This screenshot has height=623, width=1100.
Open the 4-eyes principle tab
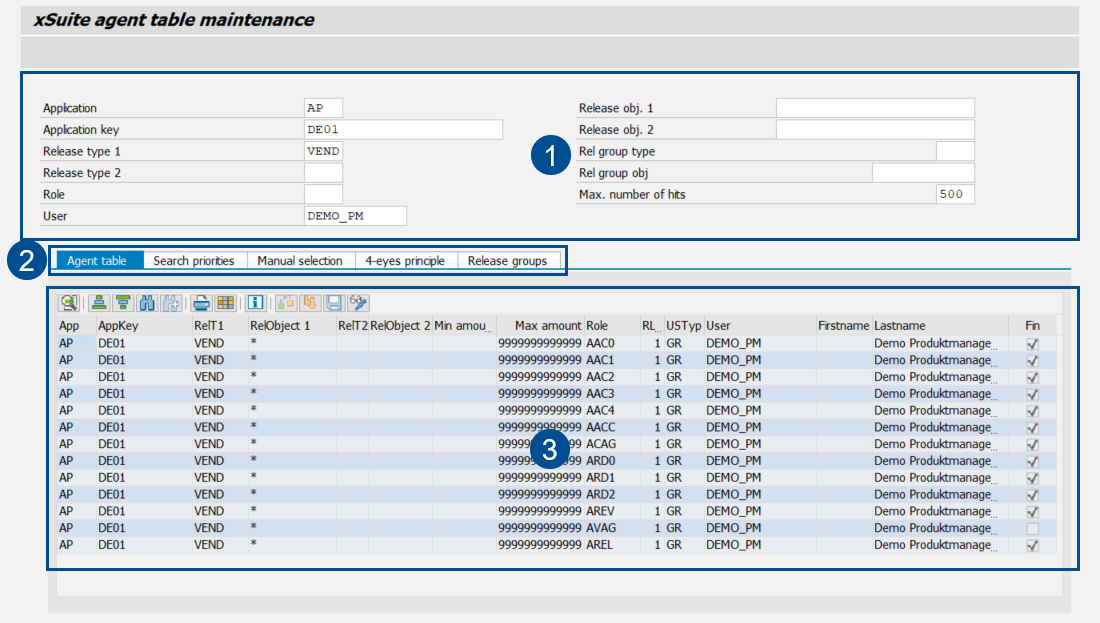pos(404,261)
